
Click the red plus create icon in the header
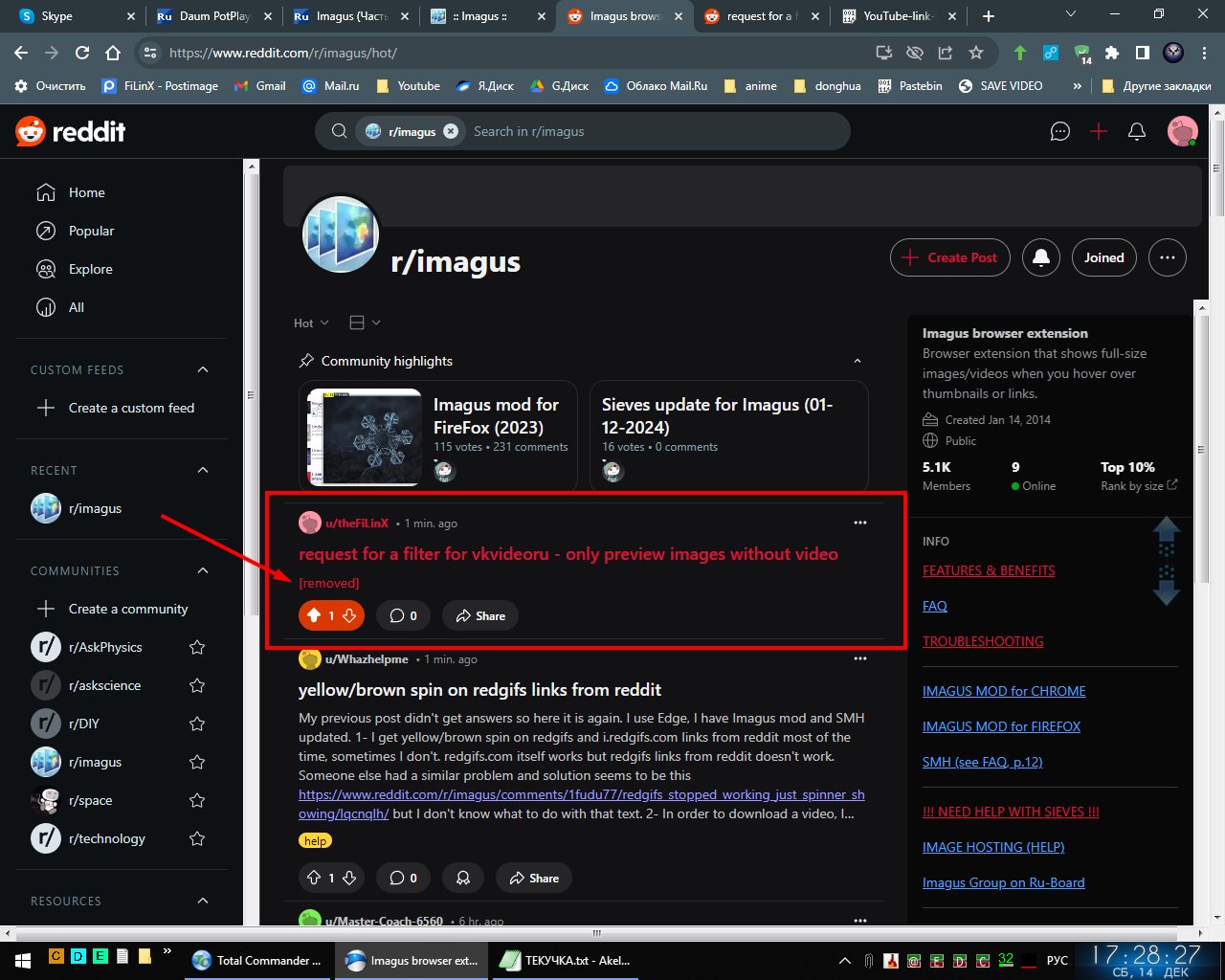coord(1099,131)
